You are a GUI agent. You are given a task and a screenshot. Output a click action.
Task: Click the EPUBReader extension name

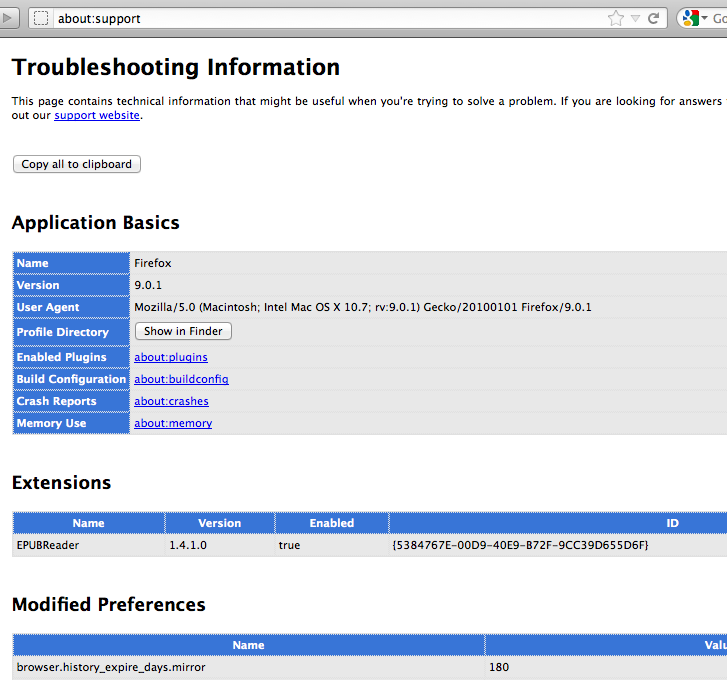click(48, 545)
